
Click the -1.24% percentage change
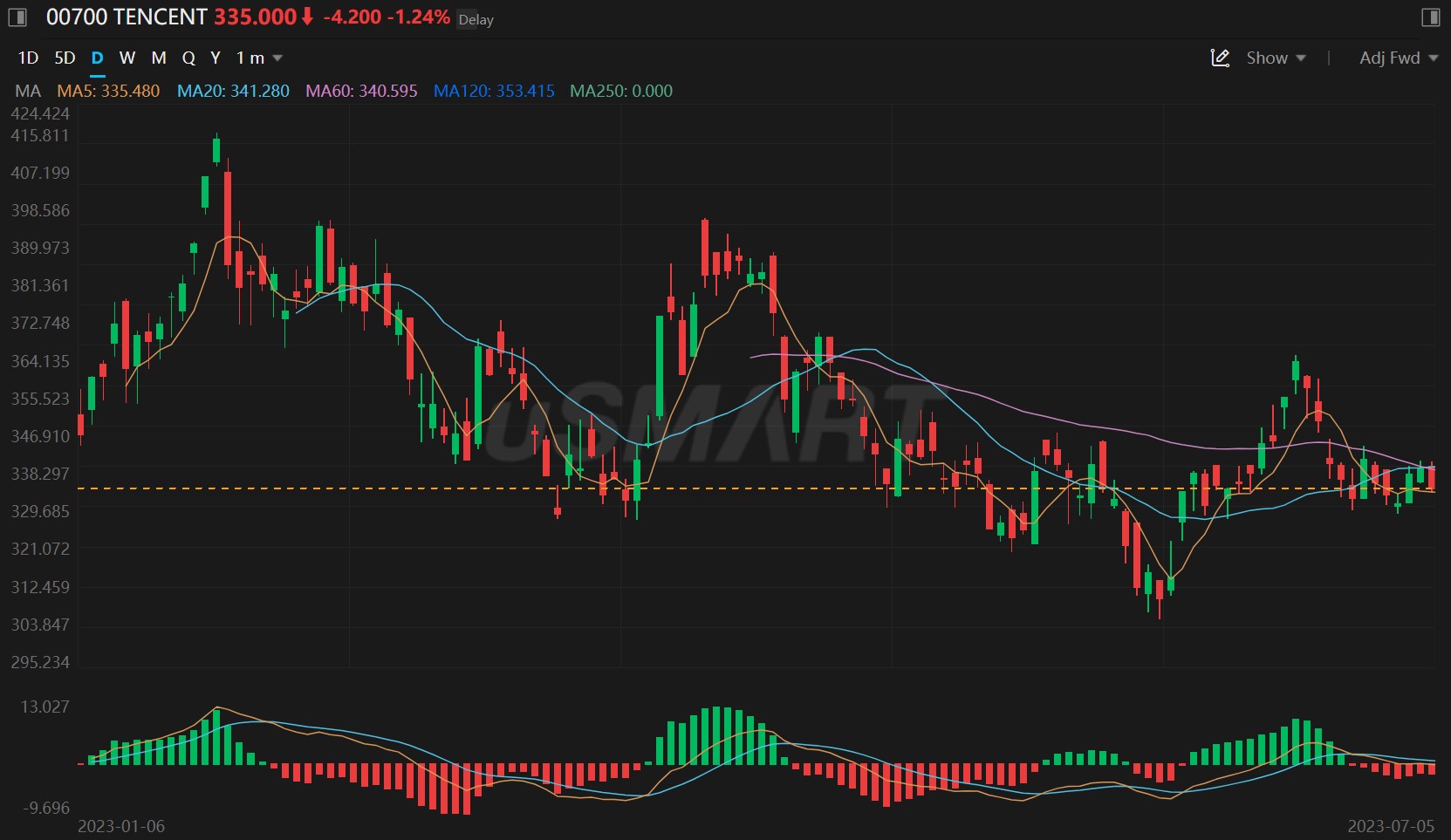coord(419,17)
